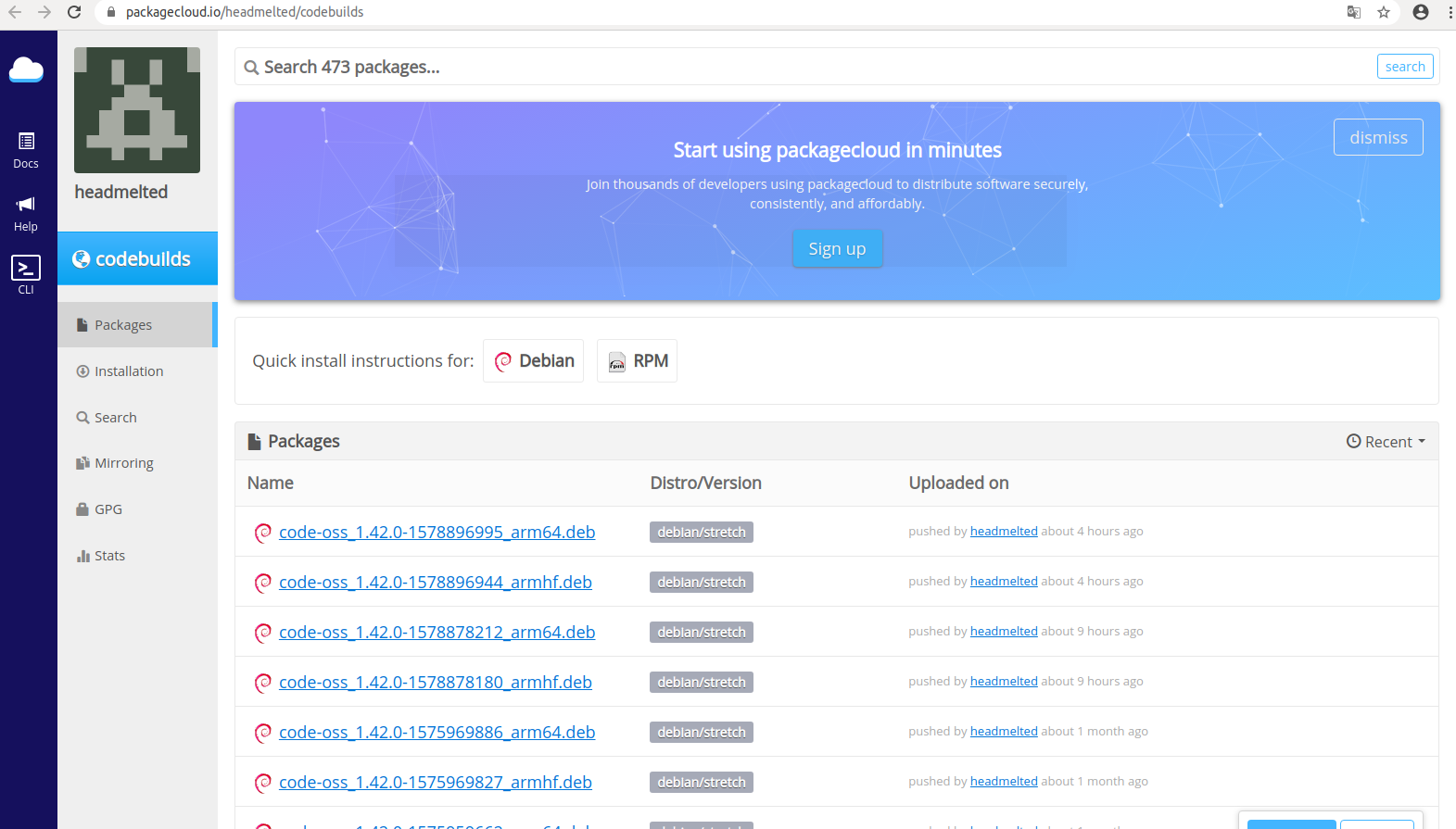Image resolution: width=1456 pixels, height=829 pixels.
Task: Click Debian swirl icon of 1578878180_armhf package
Action: (x=263, y=683)
